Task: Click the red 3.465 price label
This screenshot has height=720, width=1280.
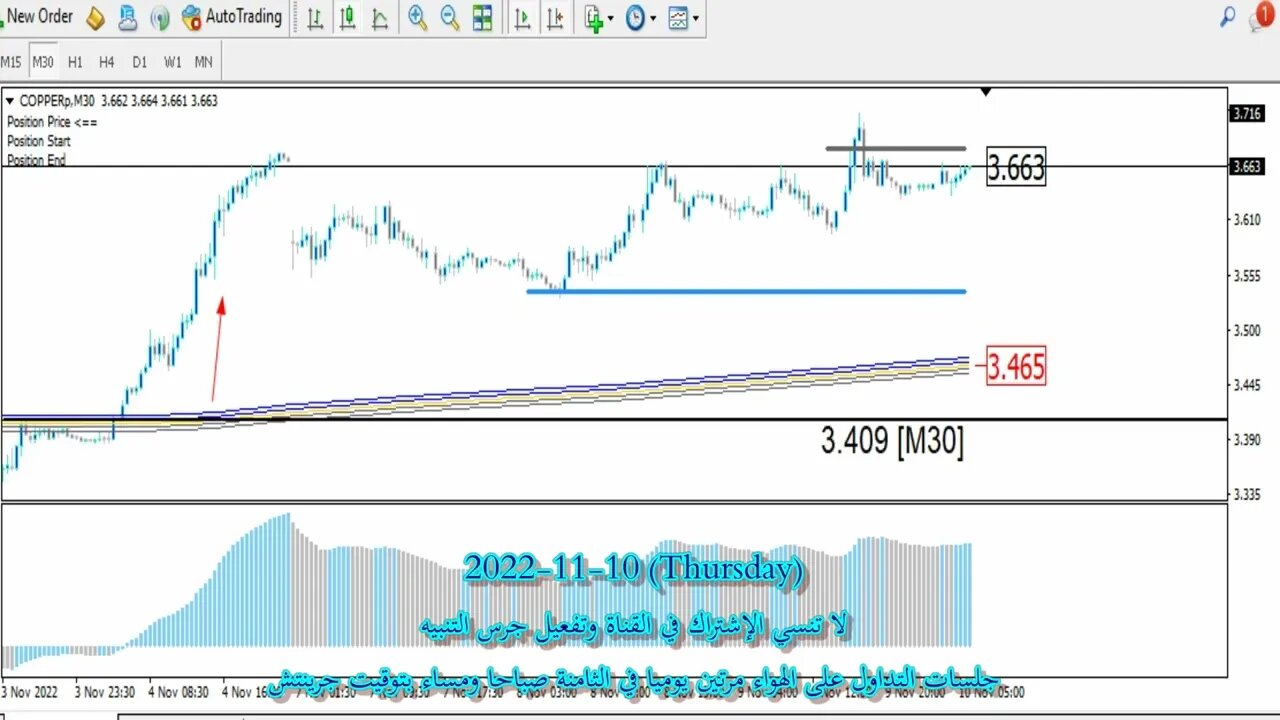Action: [1016, 367]
